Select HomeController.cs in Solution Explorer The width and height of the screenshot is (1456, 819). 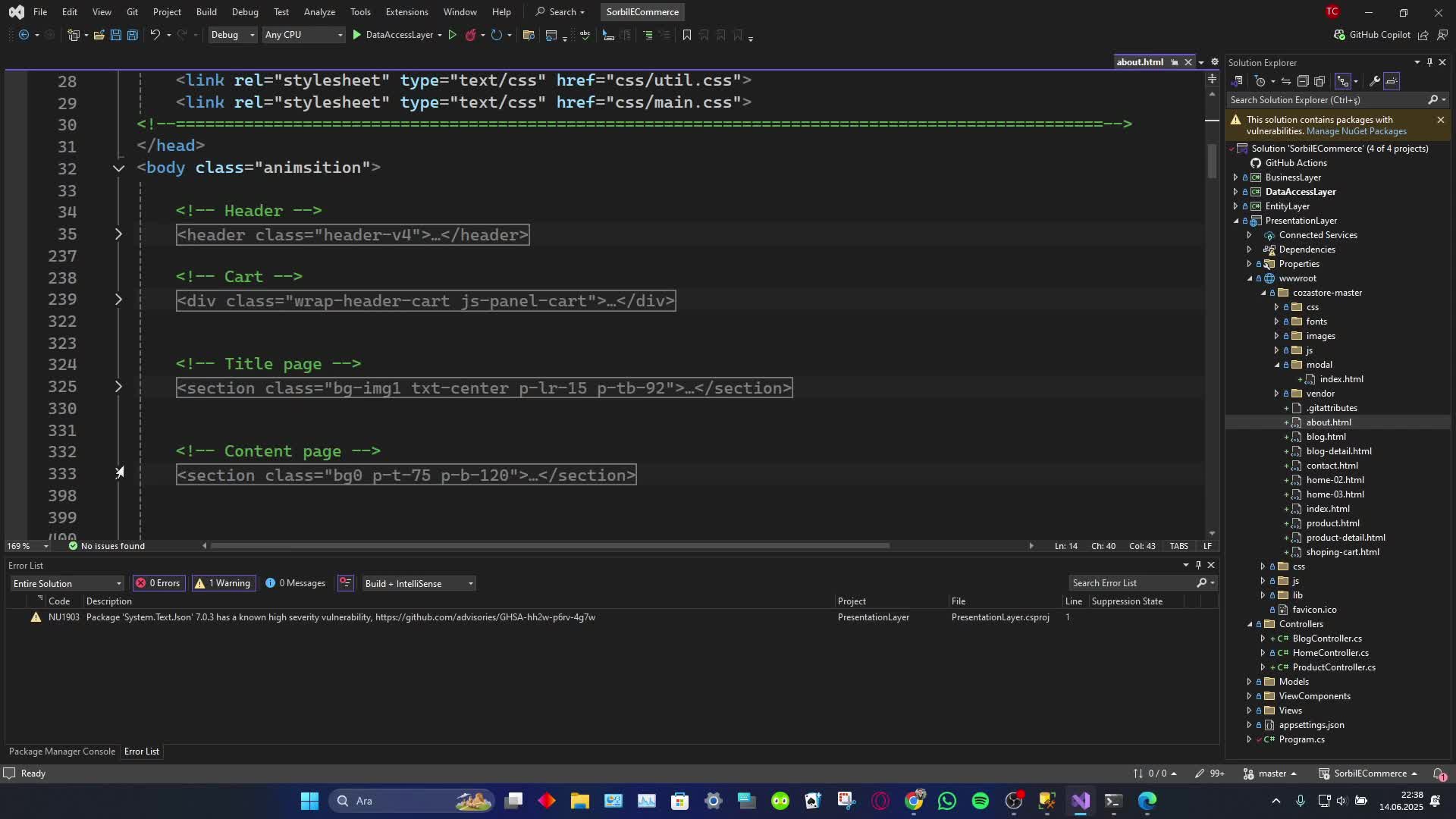coord(1330,653)
